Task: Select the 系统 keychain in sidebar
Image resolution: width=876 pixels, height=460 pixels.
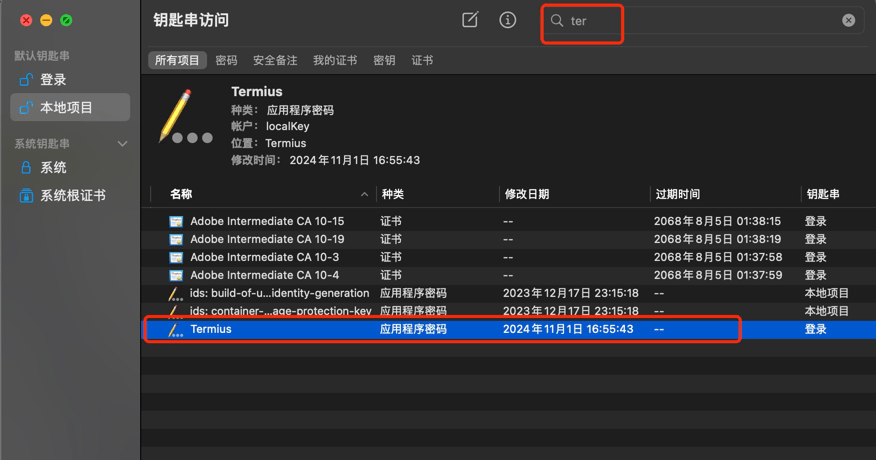Action: tap(53, 168)
